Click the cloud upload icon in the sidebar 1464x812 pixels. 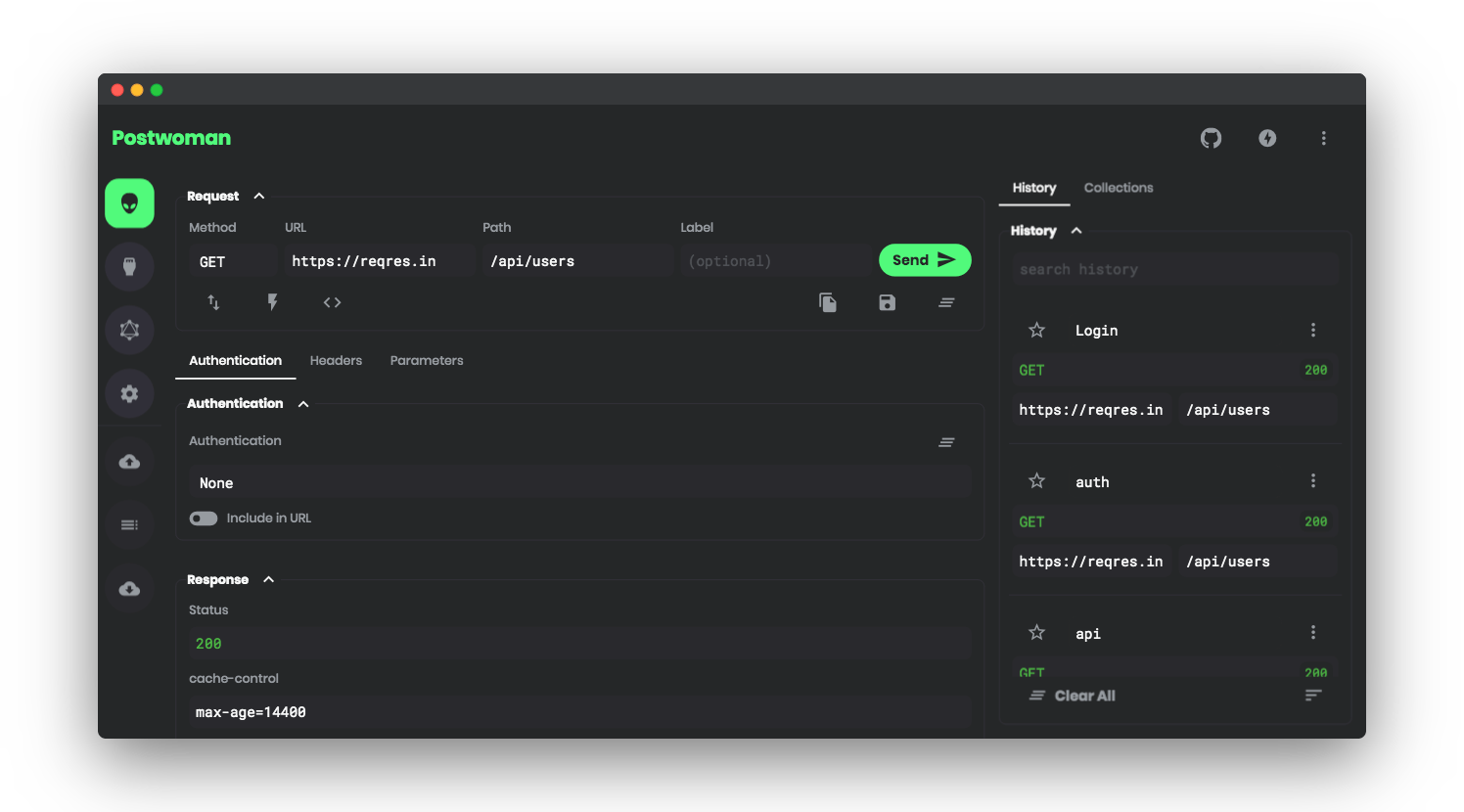point(129,461)
